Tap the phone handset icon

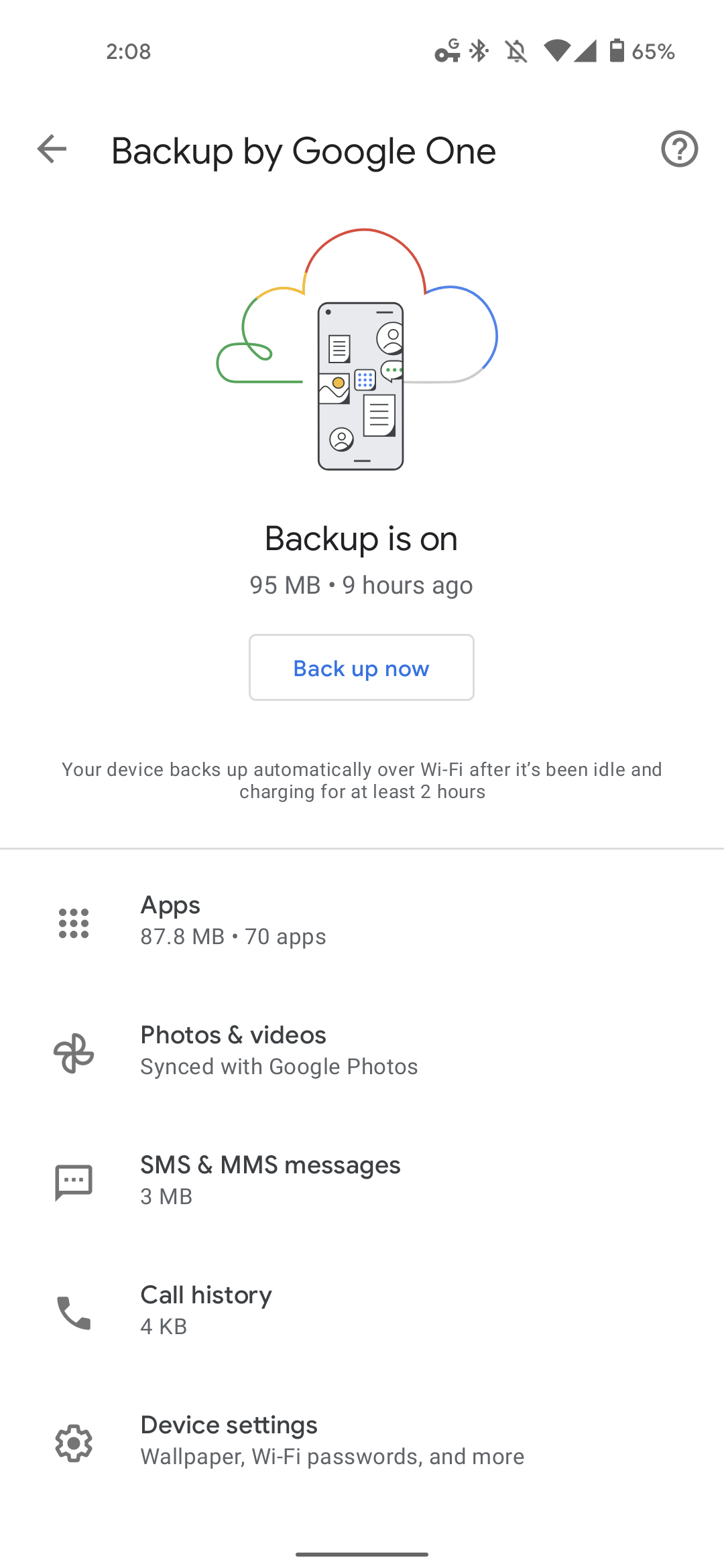(74, 1313)
